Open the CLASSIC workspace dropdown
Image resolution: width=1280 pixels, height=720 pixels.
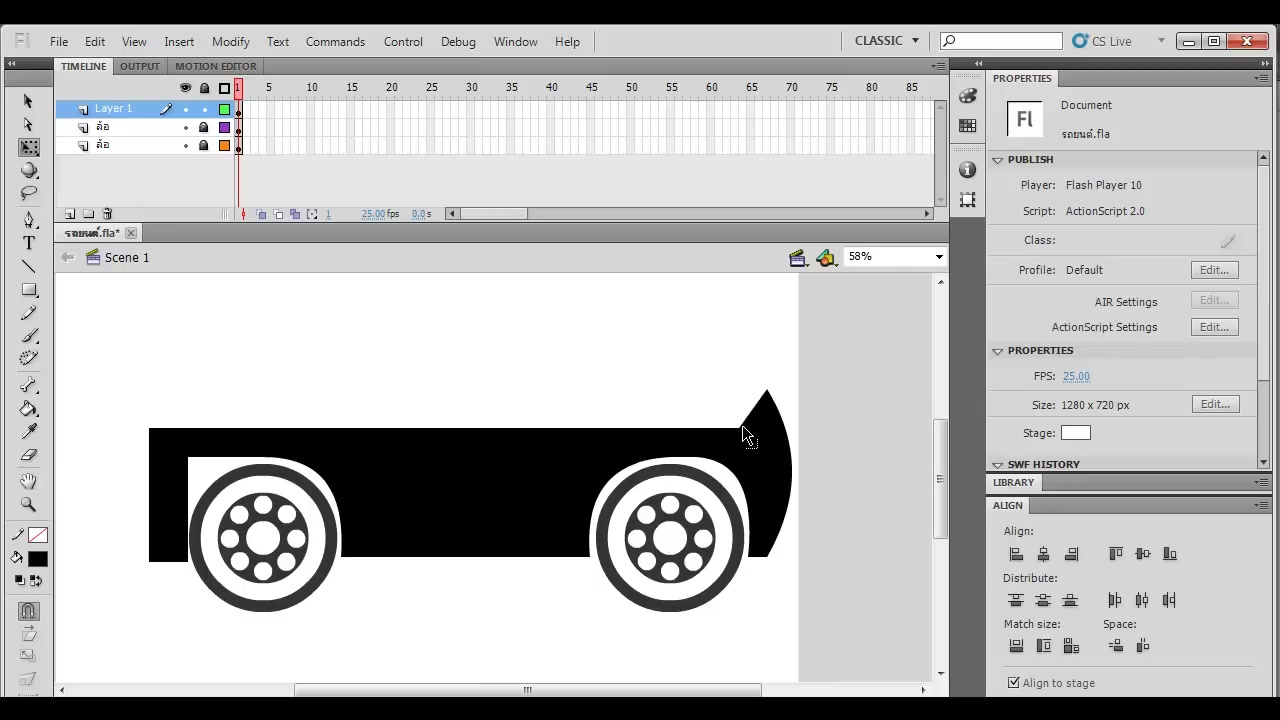(x=886, y=41)
